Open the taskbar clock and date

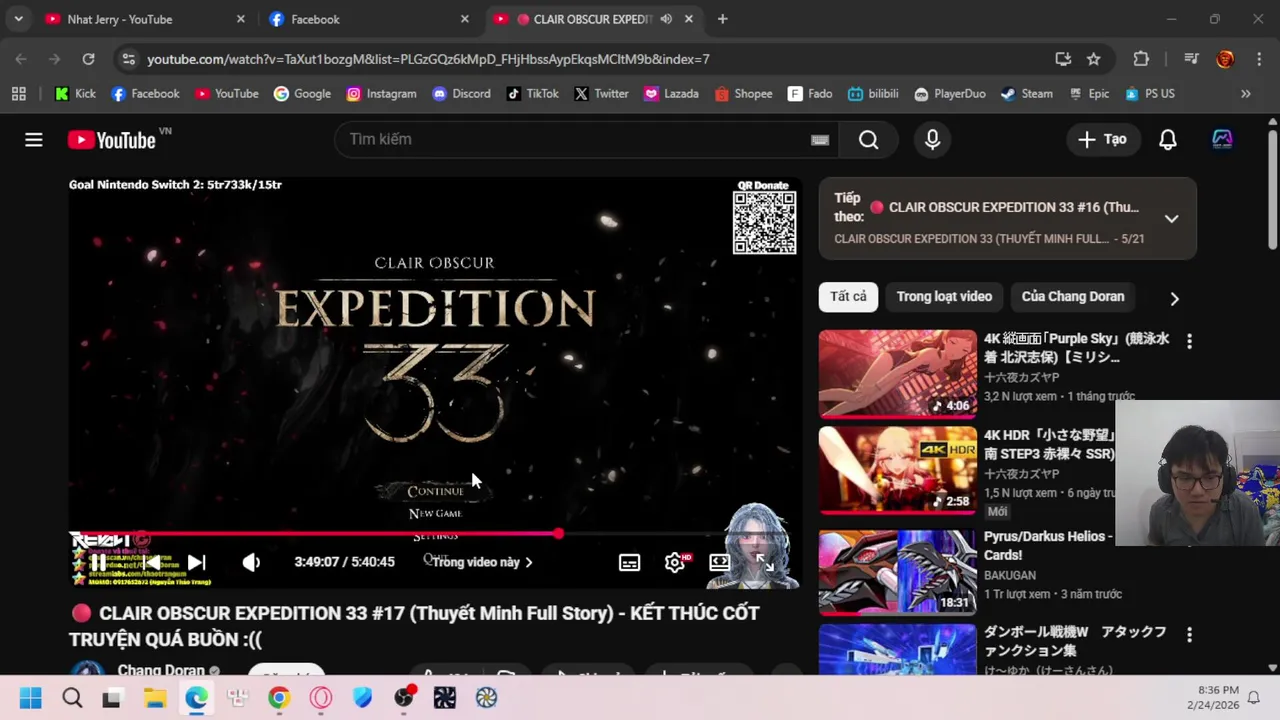point(1213,698)
